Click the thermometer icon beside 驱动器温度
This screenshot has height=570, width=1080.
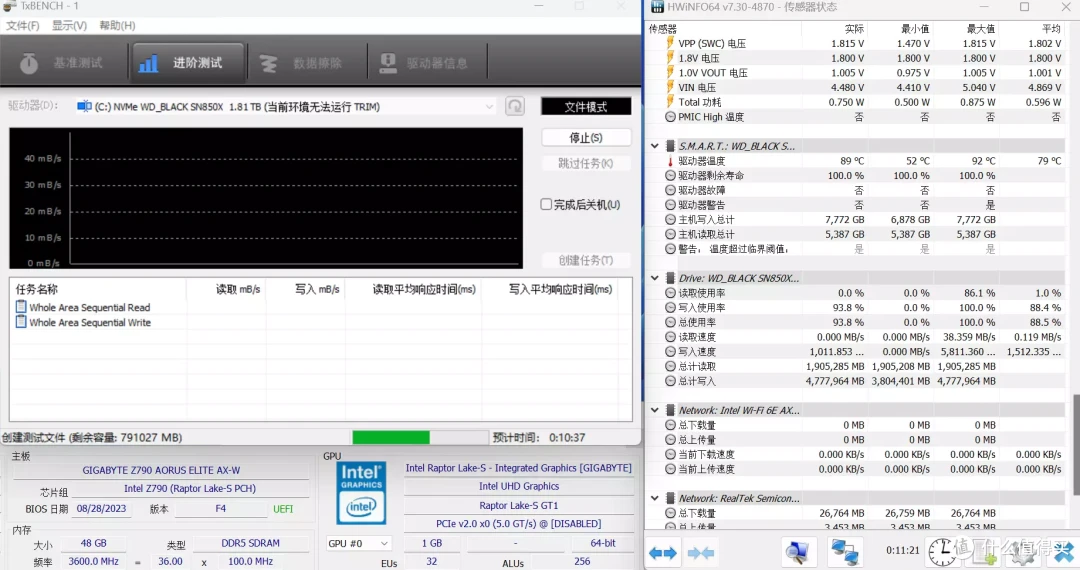click(669, 161)
